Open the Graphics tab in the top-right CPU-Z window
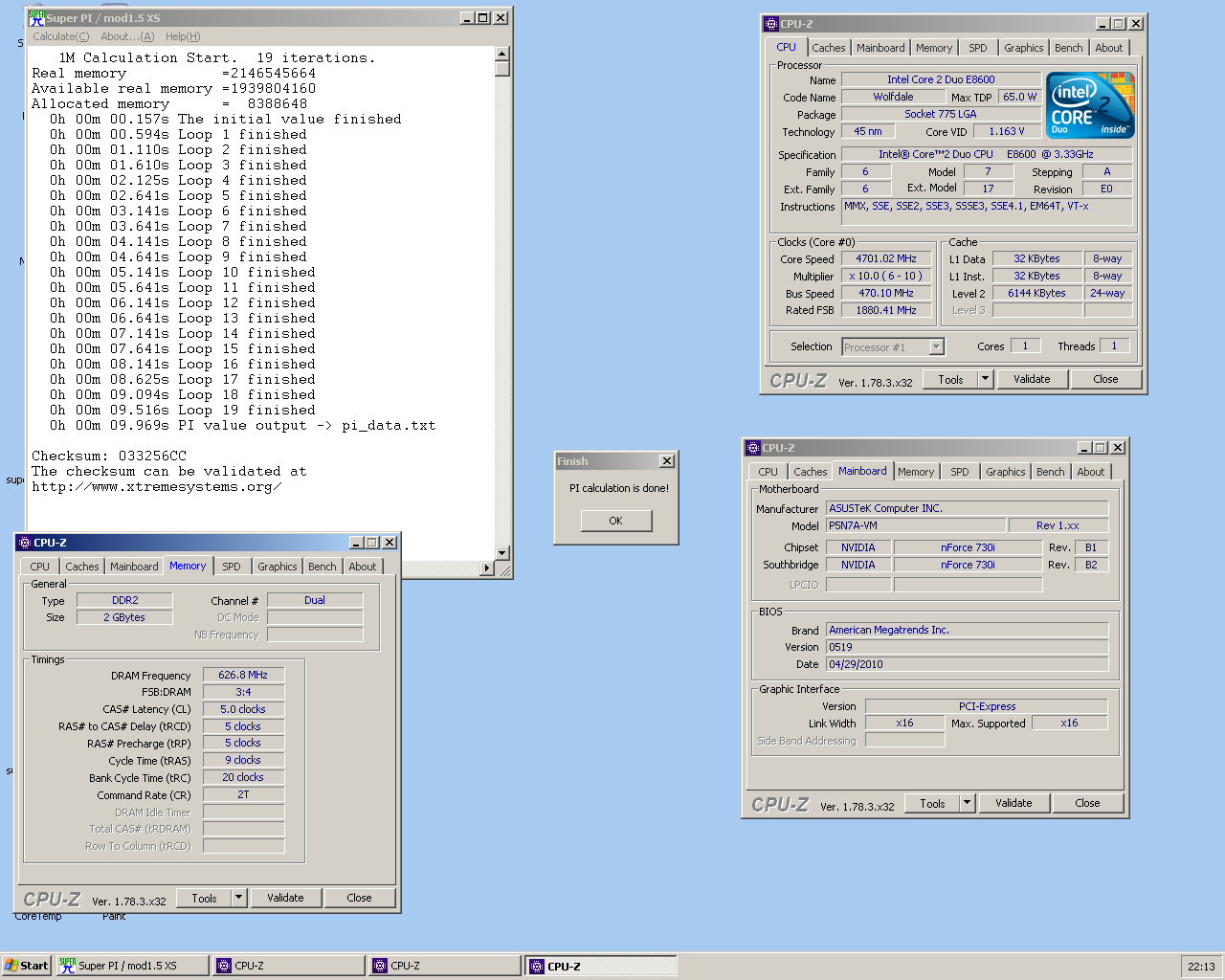 1024,48
